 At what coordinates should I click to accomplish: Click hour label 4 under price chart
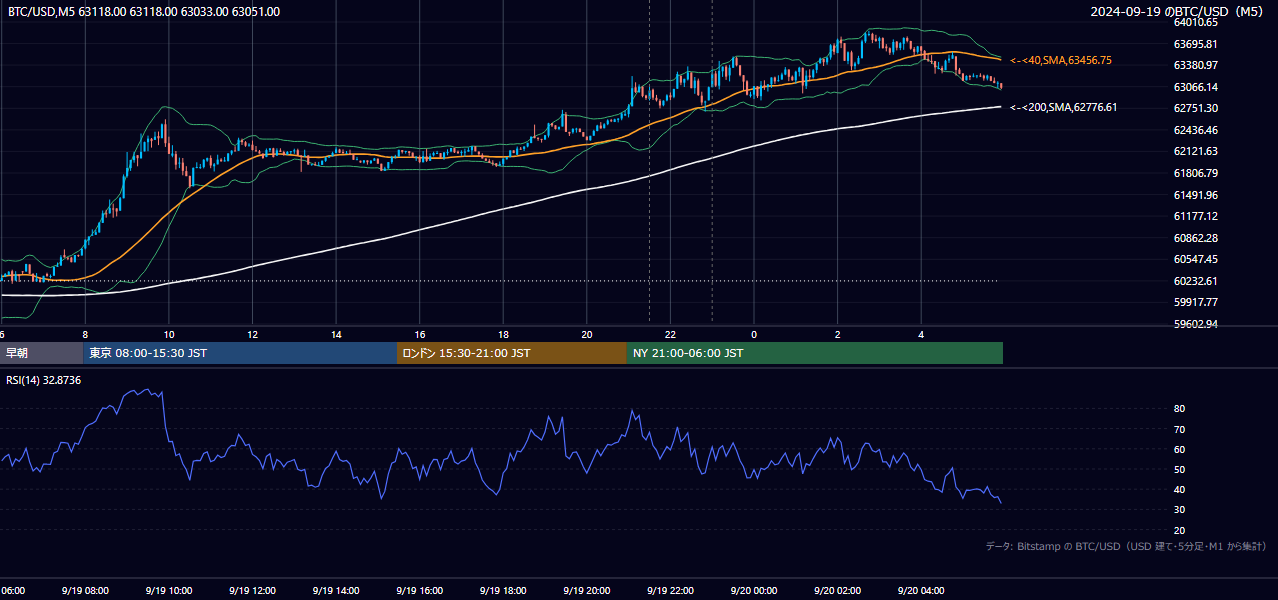pos(922,335)
